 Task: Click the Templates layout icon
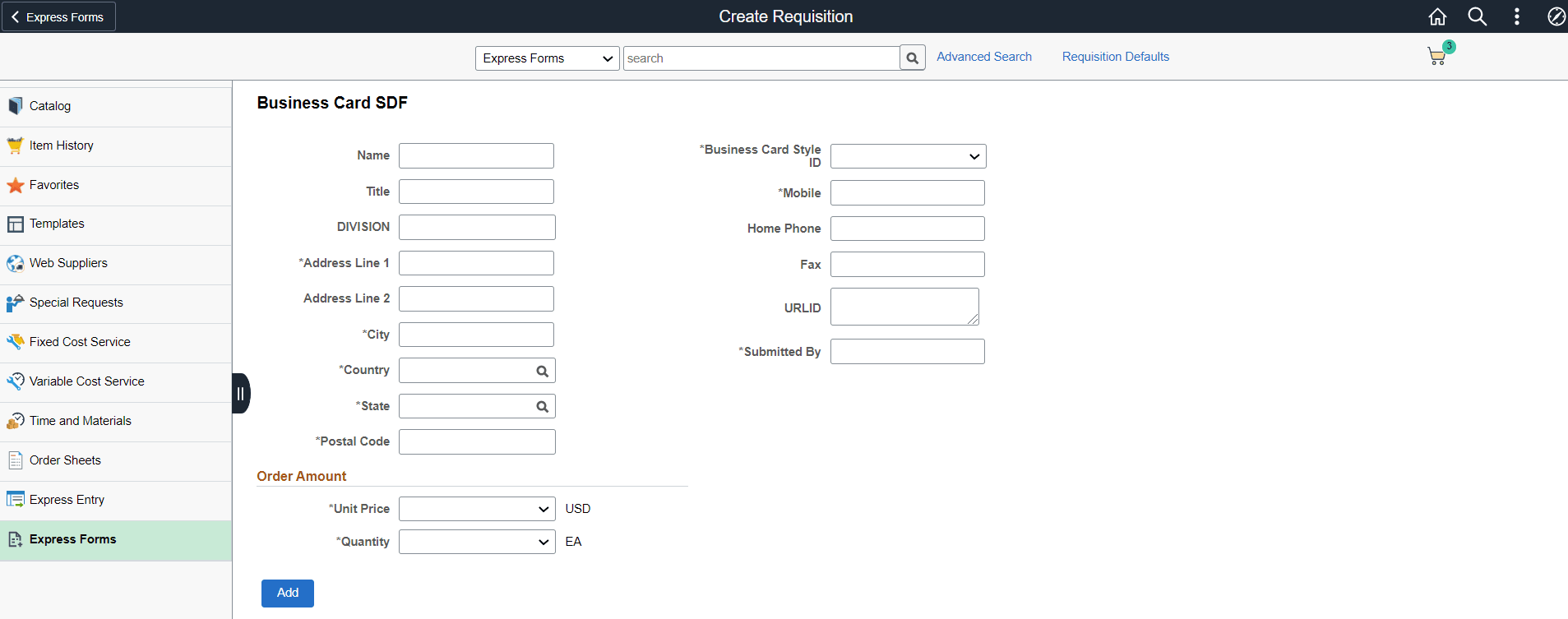pyautogui.click(x=16, y=224)
